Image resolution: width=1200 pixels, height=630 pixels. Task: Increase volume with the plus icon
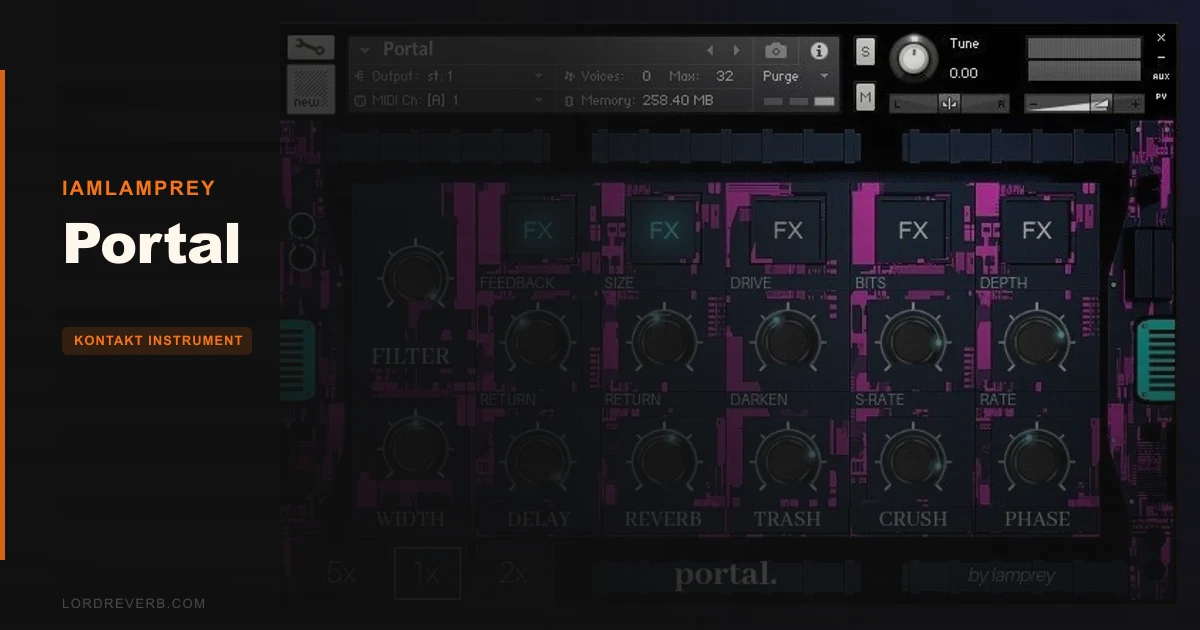1134,103
